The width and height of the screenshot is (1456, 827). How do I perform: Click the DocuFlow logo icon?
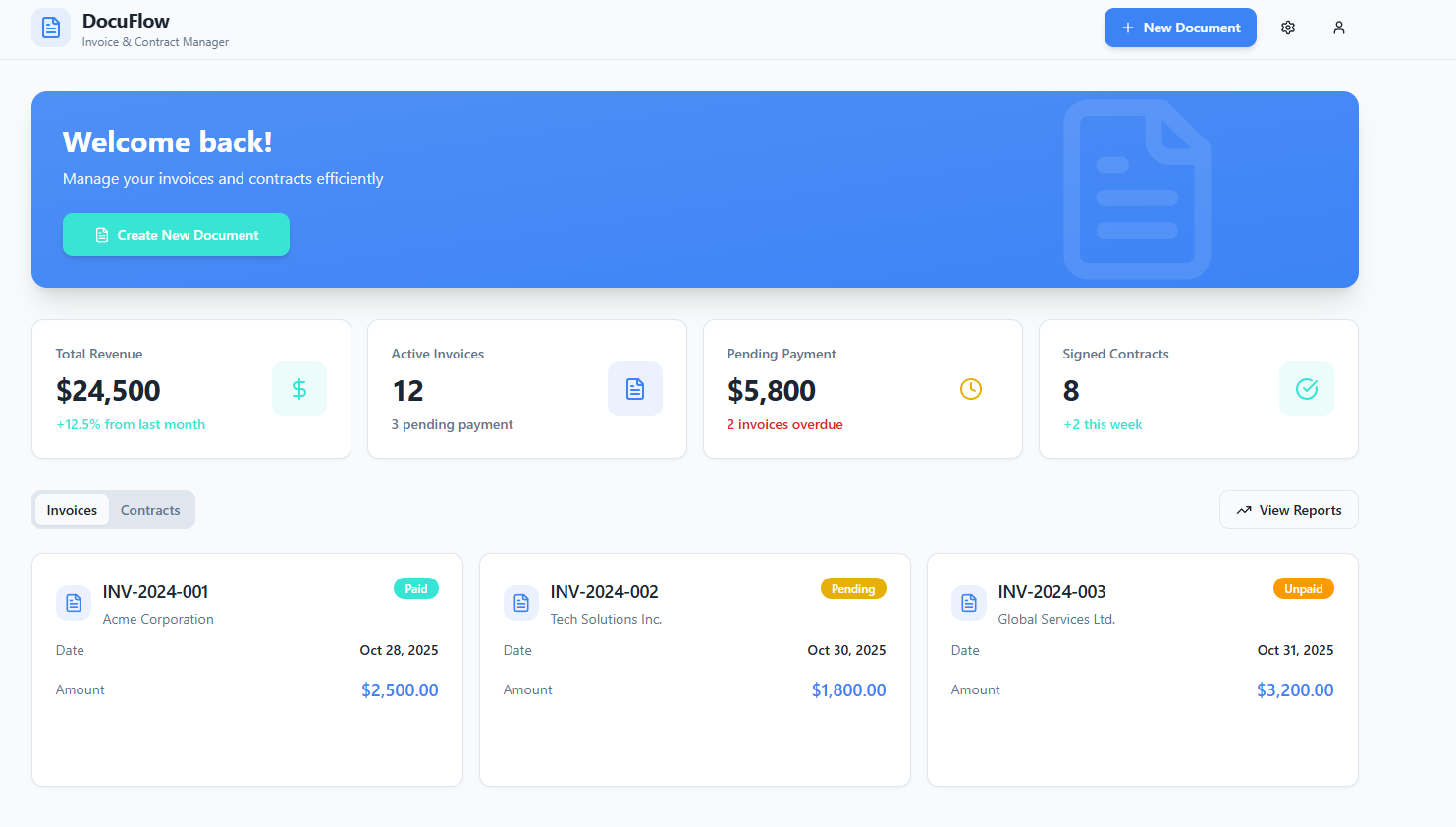pyautogui.click(x=51, y=28)
